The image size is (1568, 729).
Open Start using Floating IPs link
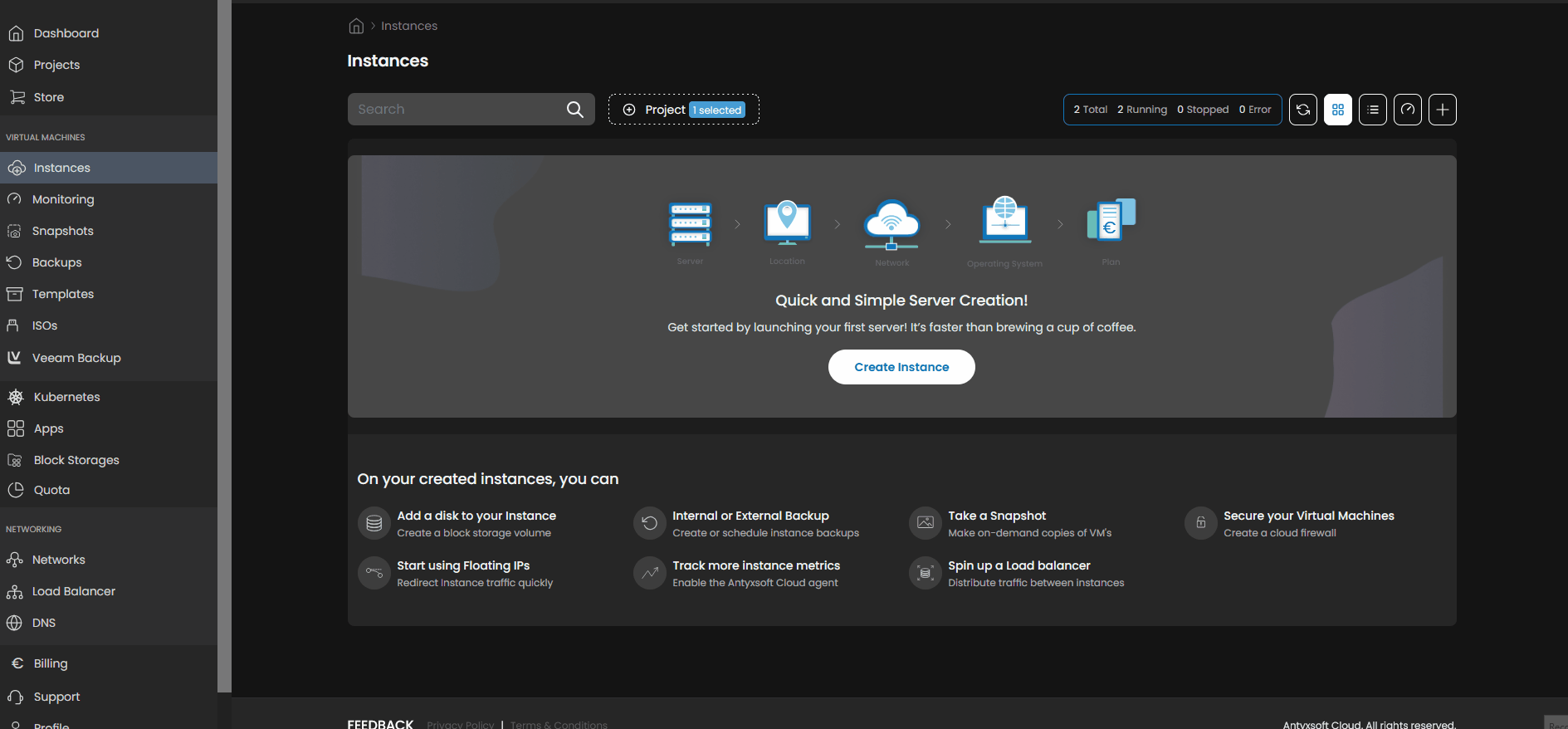(462, 565)
